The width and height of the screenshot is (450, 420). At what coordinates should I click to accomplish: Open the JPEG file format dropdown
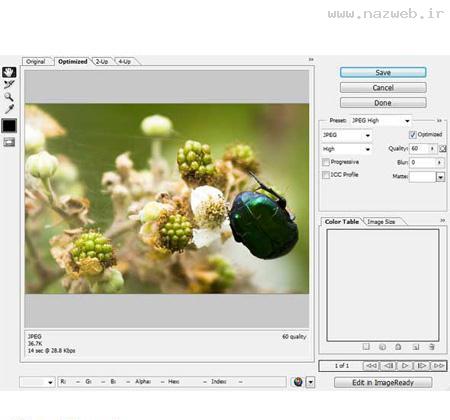pyautogui.click(x=346, y=135)
